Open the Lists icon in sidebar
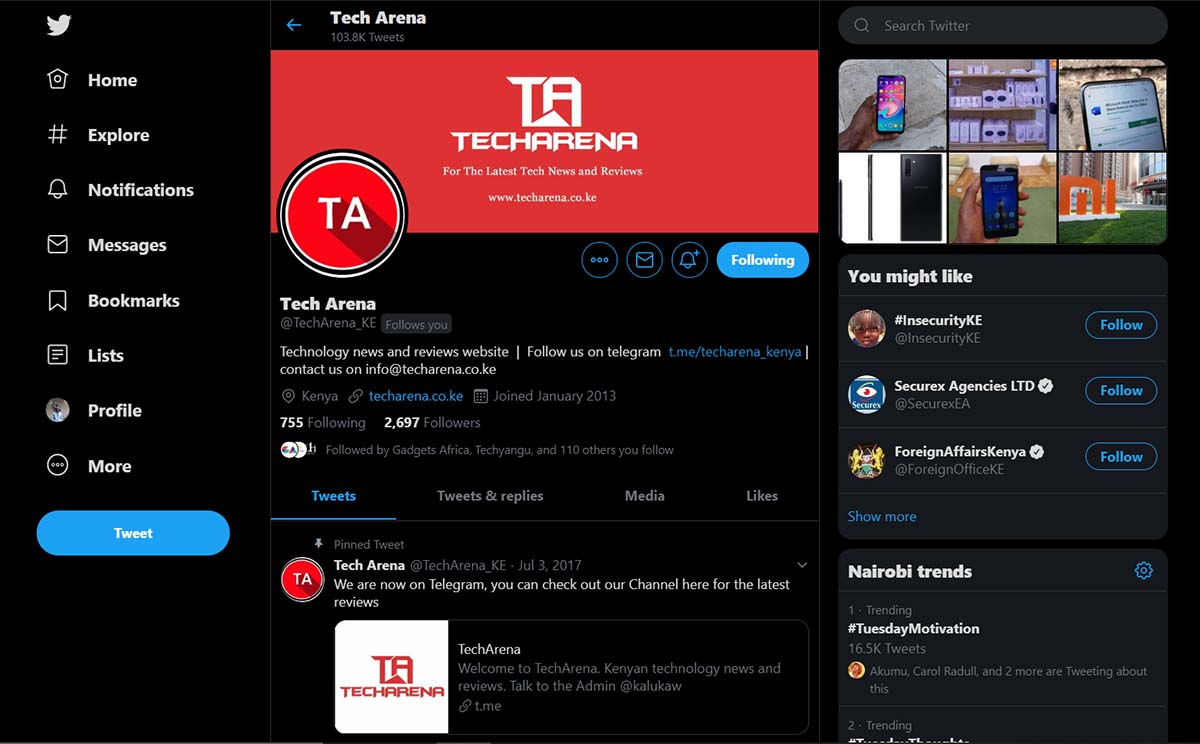This screenshot has height=744, width=1200. (58, 355)
